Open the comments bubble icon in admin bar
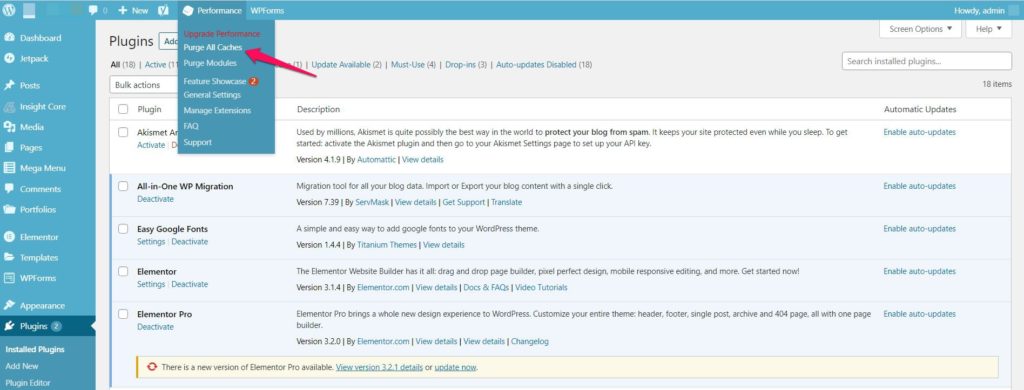 tap(93, 10)
